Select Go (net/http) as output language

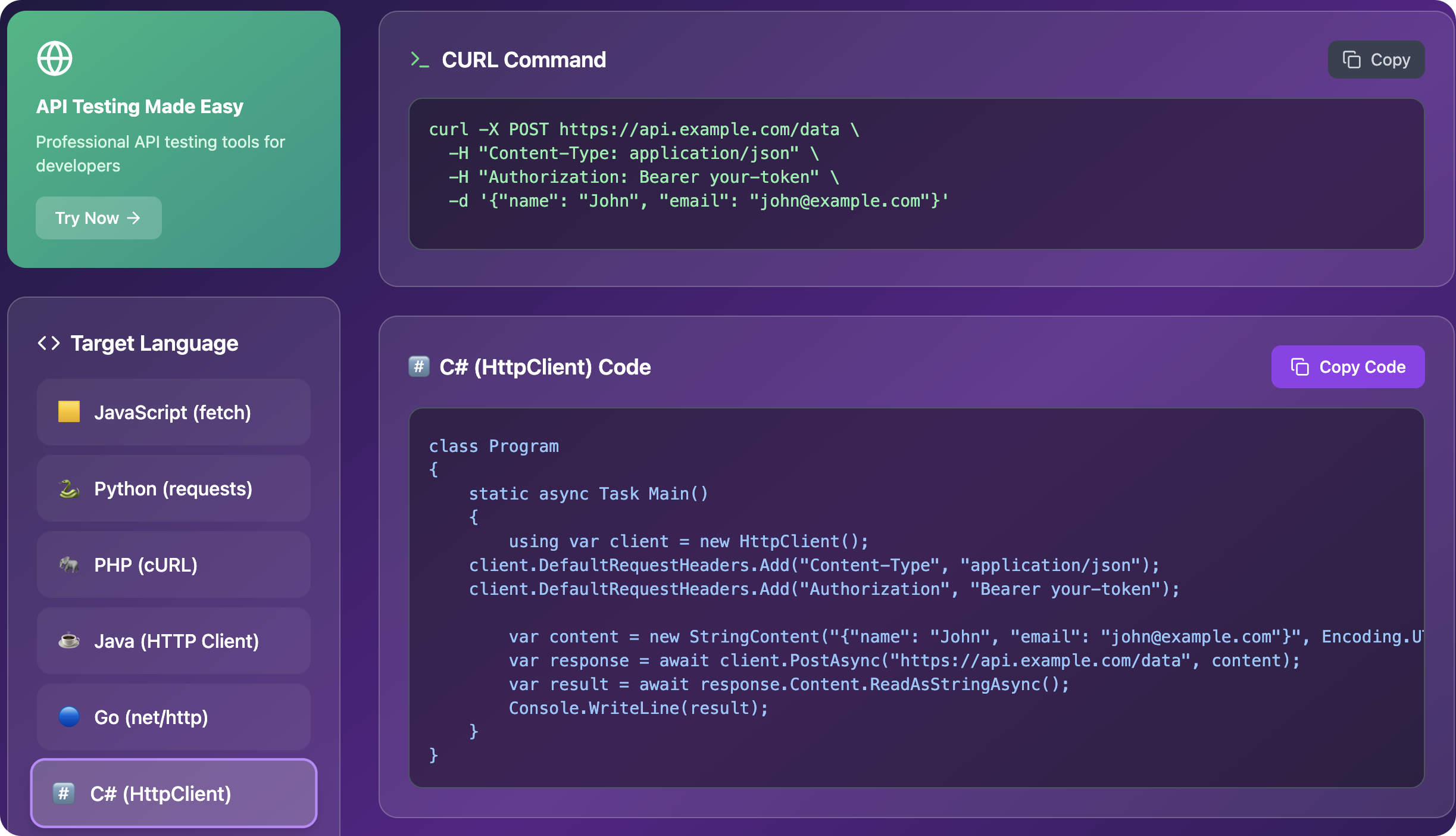[173, 717]
